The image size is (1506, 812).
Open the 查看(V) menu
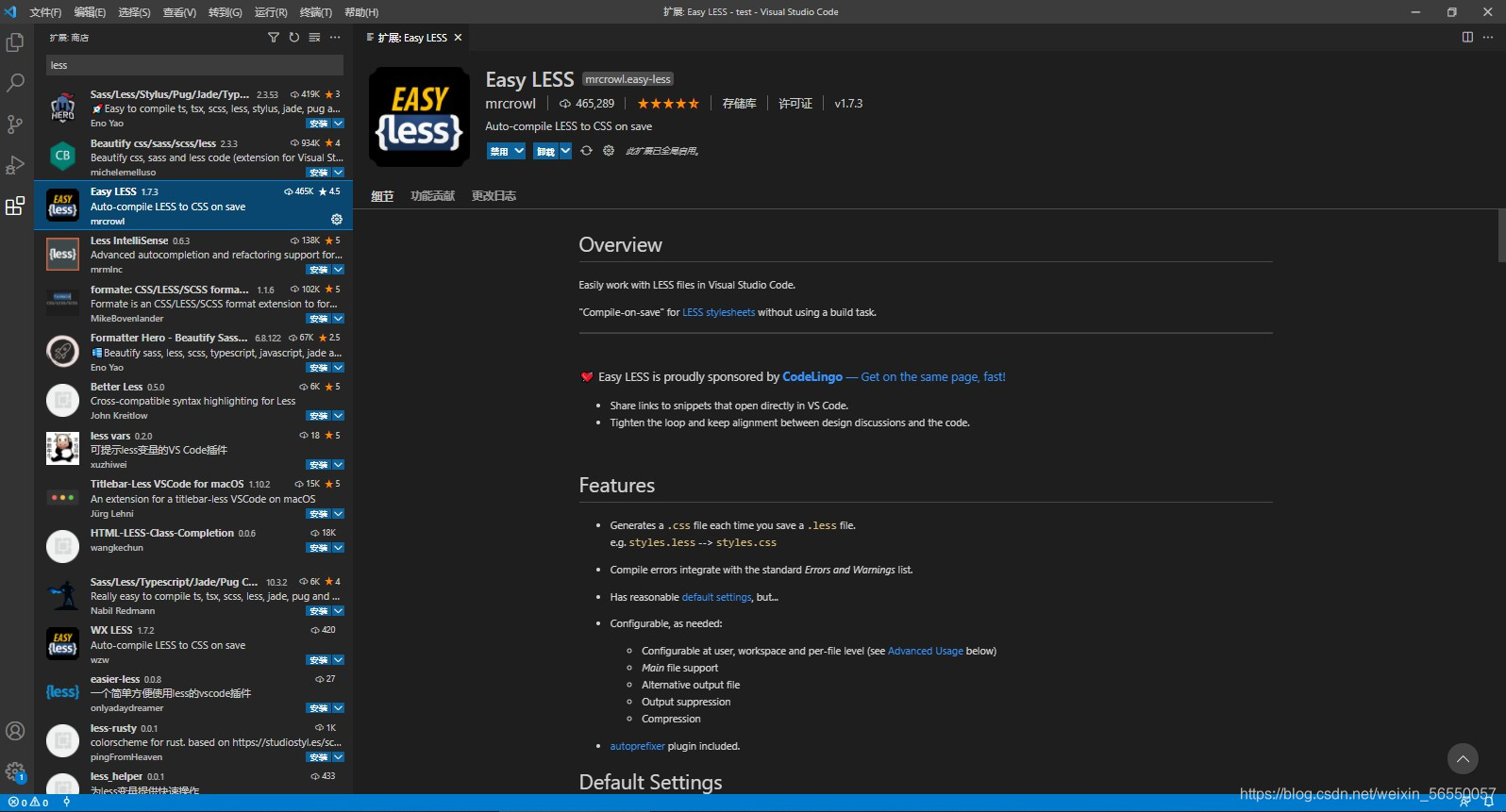(x=179, y=12)
